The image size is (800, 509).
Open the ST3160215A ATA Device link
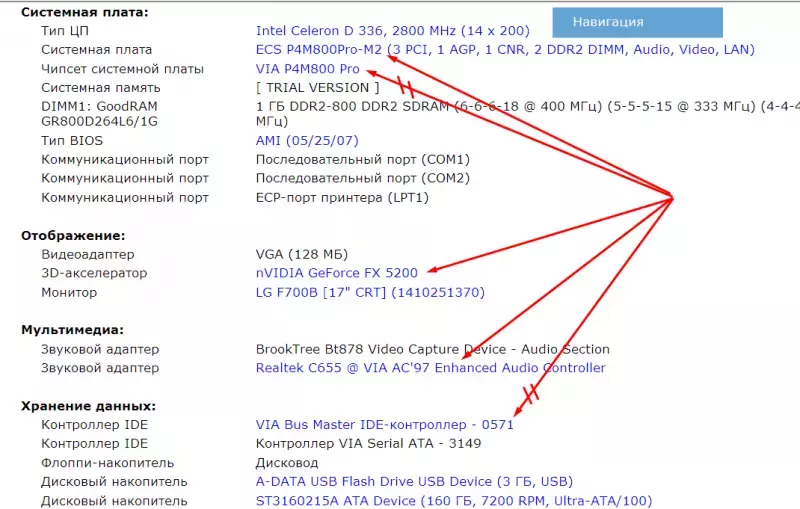pos(454,501)
